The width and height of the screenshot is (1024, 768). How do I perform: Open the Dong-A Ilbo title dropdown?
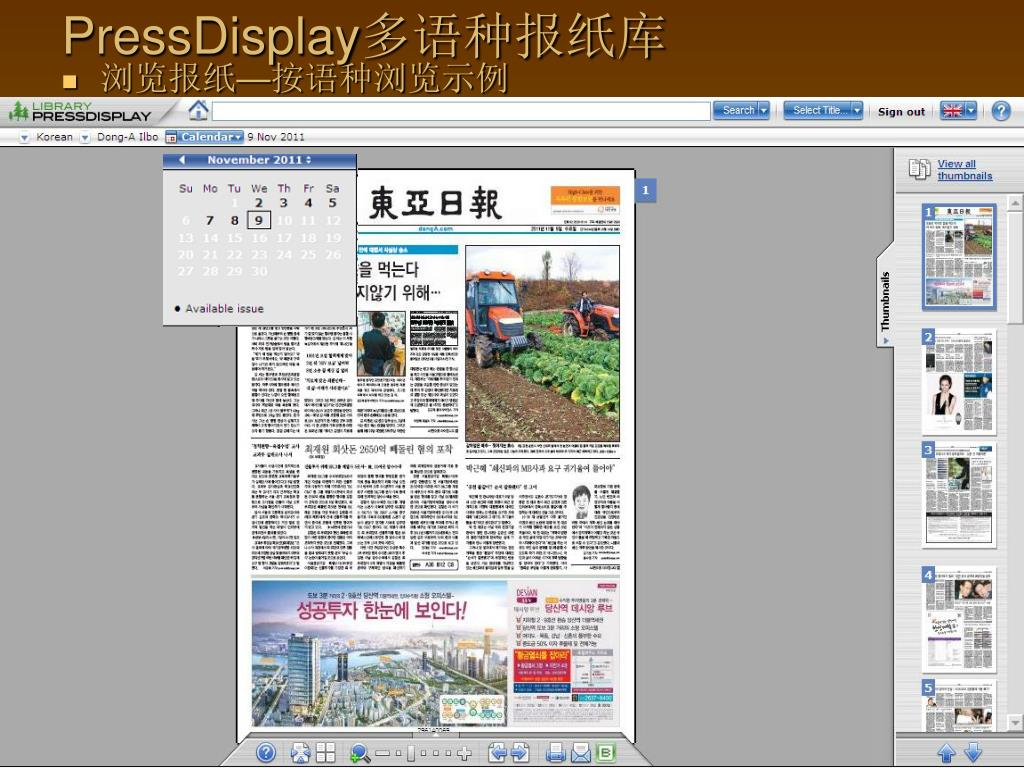coord(85,137)
